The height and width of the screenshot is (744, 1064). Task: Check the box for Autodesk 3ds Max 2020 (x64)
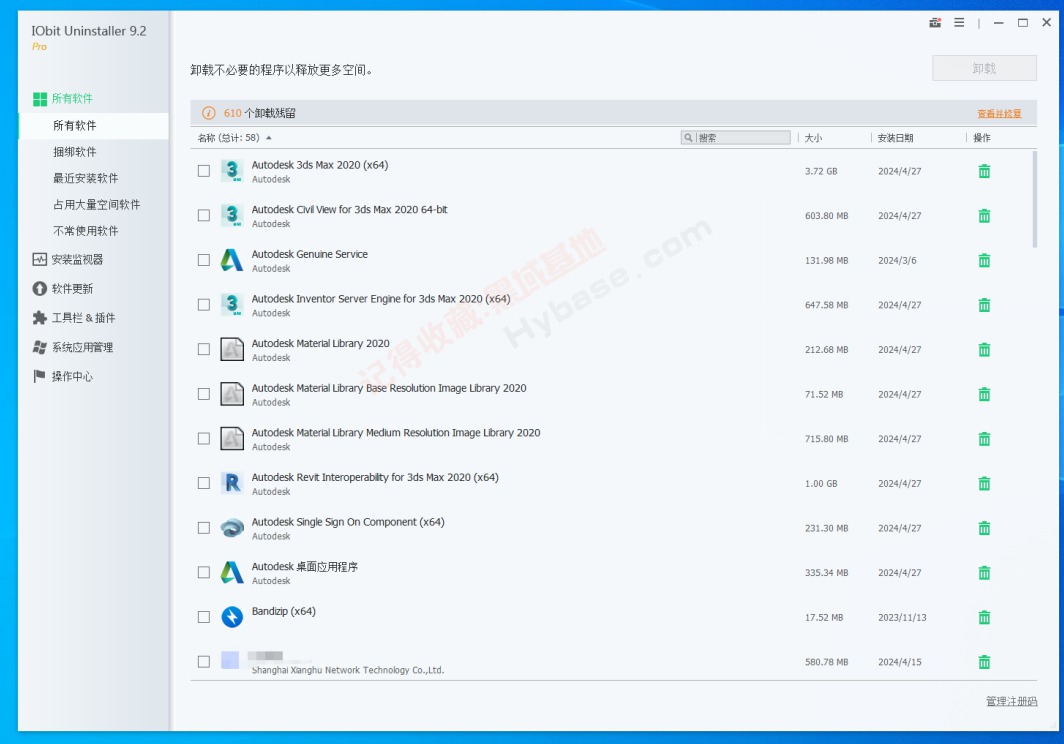pos(204,171)
